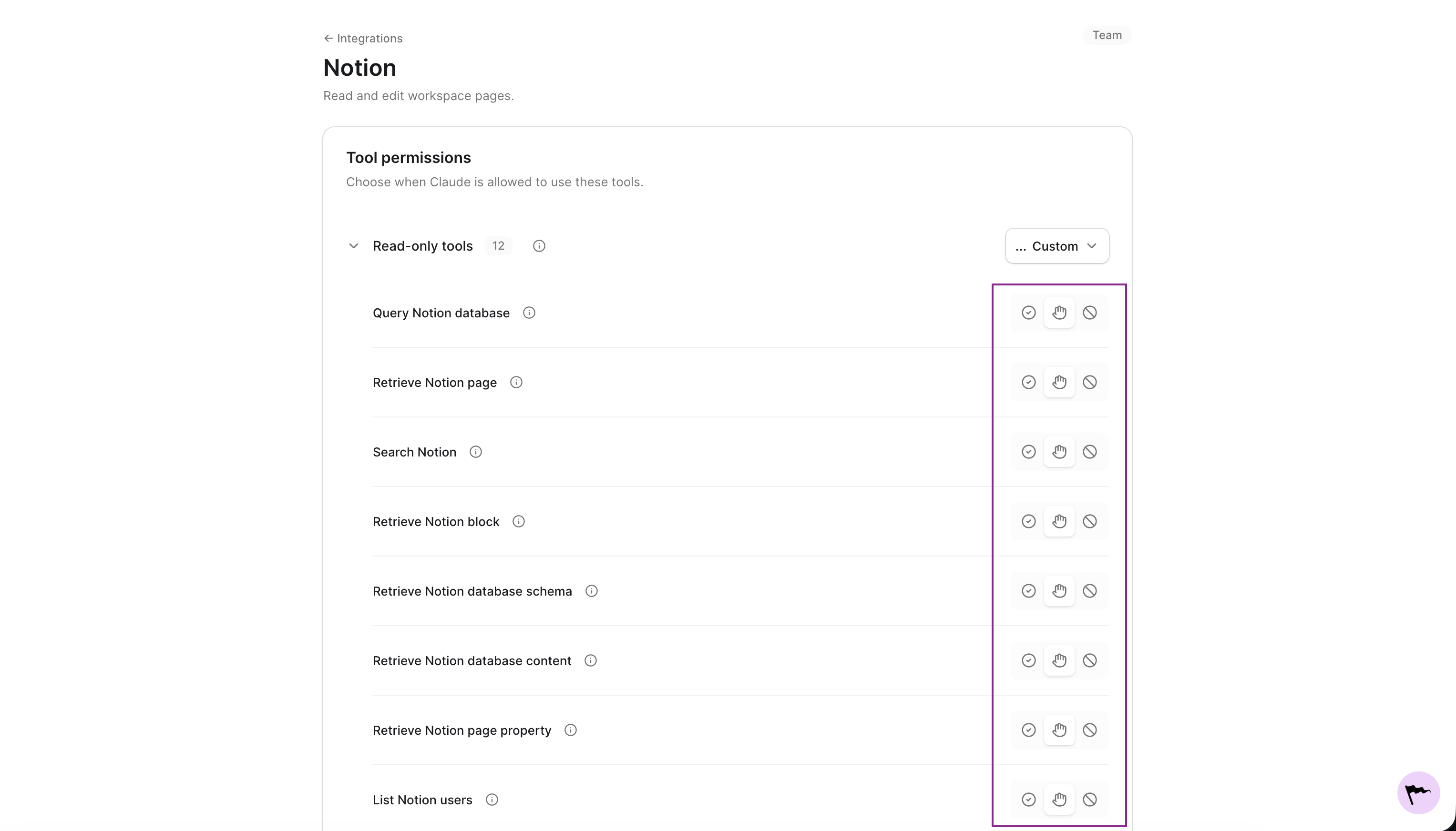The width and height of the screenshot is (1456, 831).
Task: Require approval for Retrieve Notion page property
Action: [x=1059, y=730]
